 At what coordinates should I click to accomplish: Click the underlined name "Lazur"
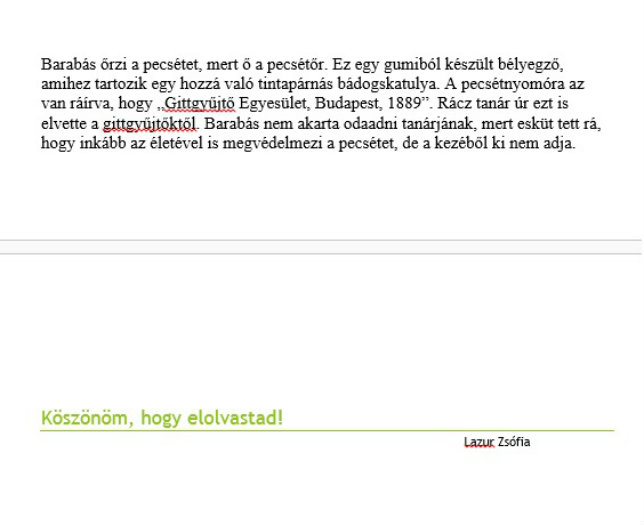[x=479, y=442]
